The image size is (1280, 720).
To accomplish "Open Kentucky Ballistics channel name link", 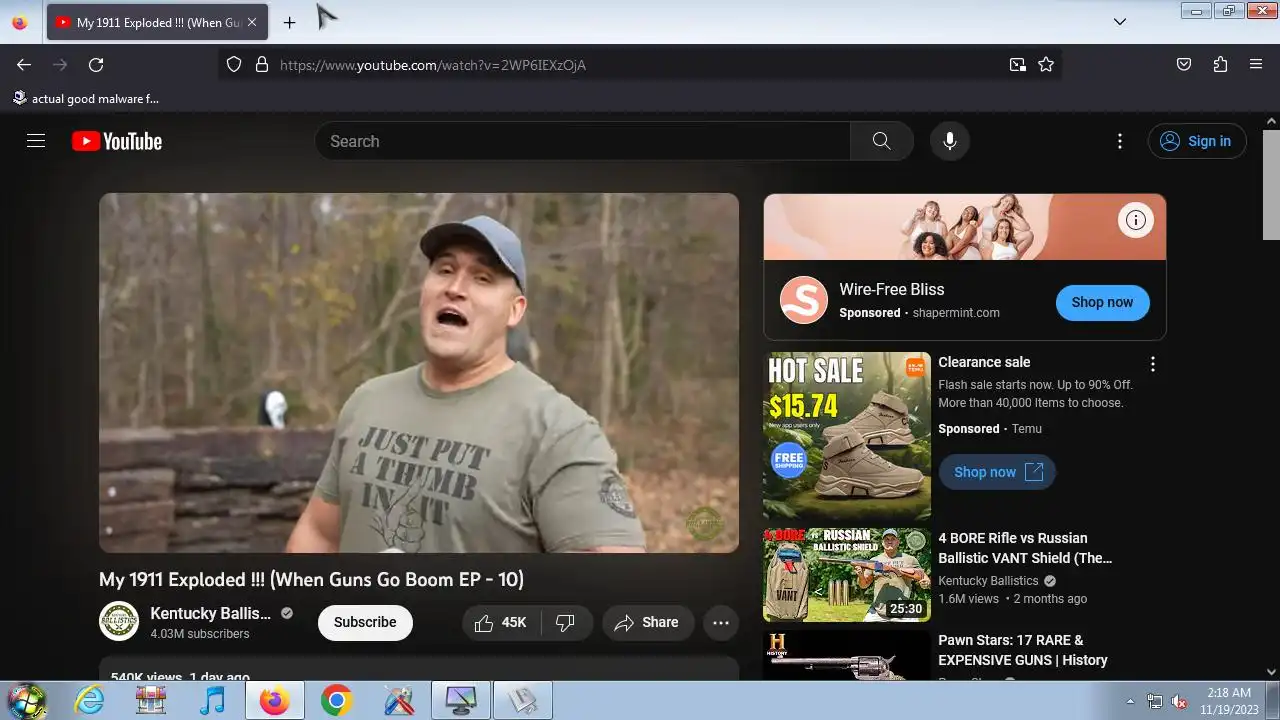I will 211,613.
